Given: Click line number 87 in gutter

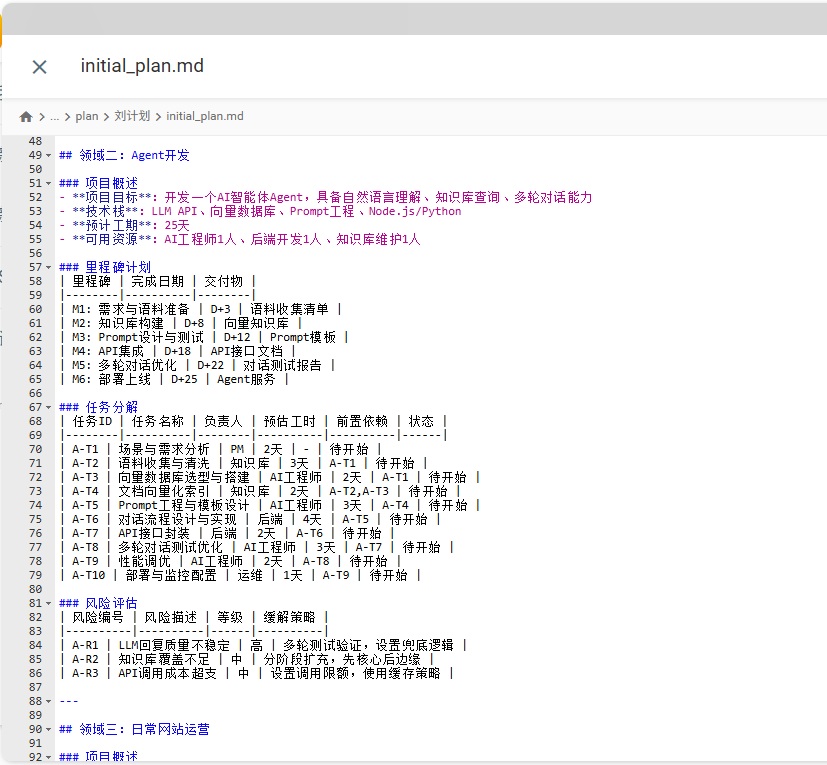Looking at the screenshot, I should [x=35, y=687].
